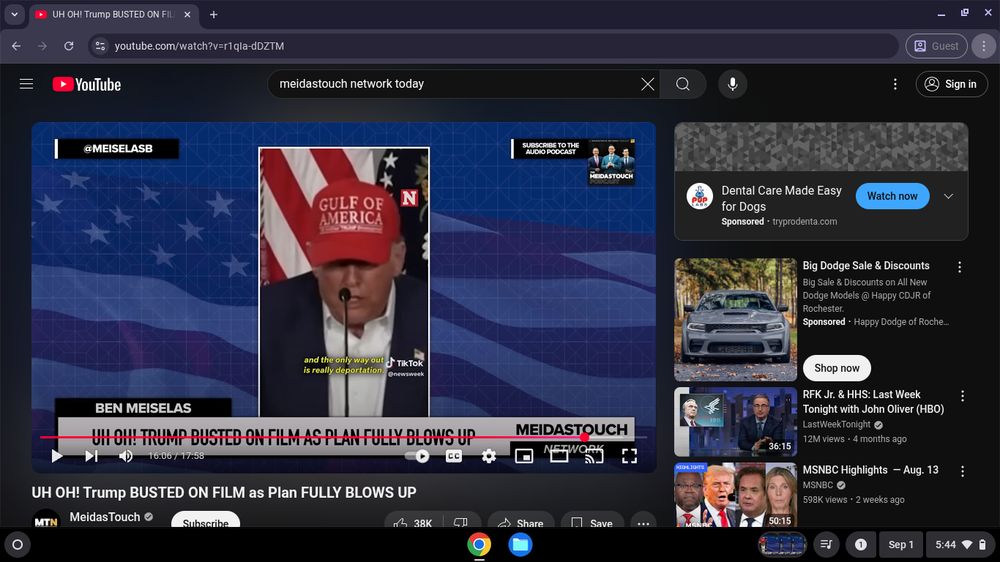1000x562 pixels.
Task: Go back in browser
Action: click(x=16, y=46)
